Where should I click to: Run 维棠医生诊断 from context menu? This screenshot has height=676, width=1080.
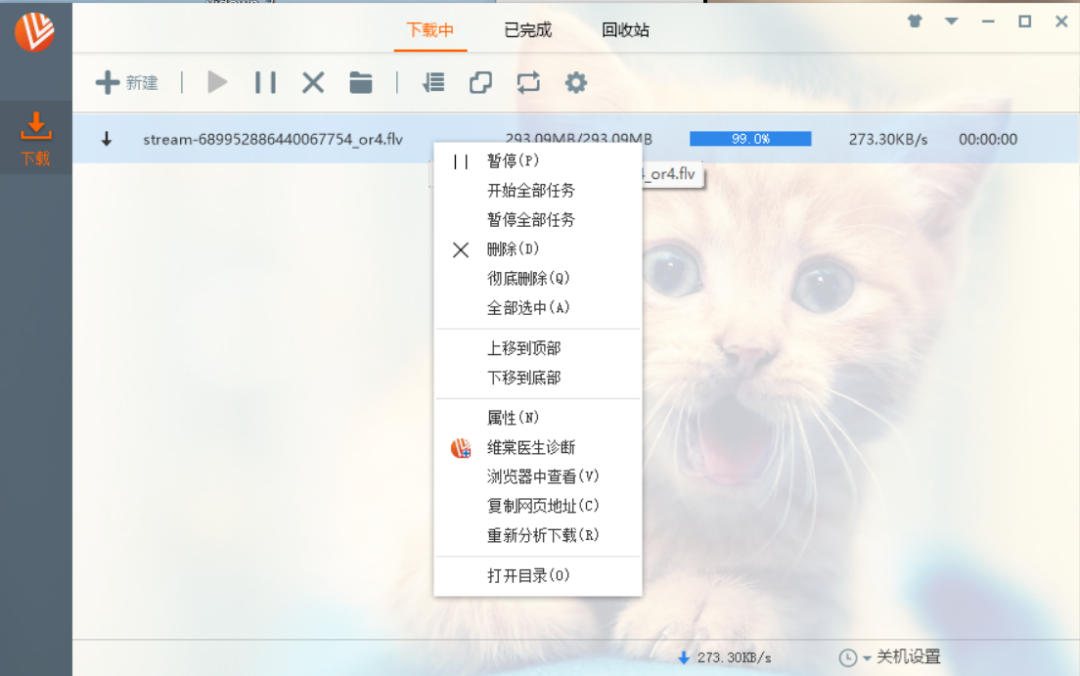tap(538, 447)
